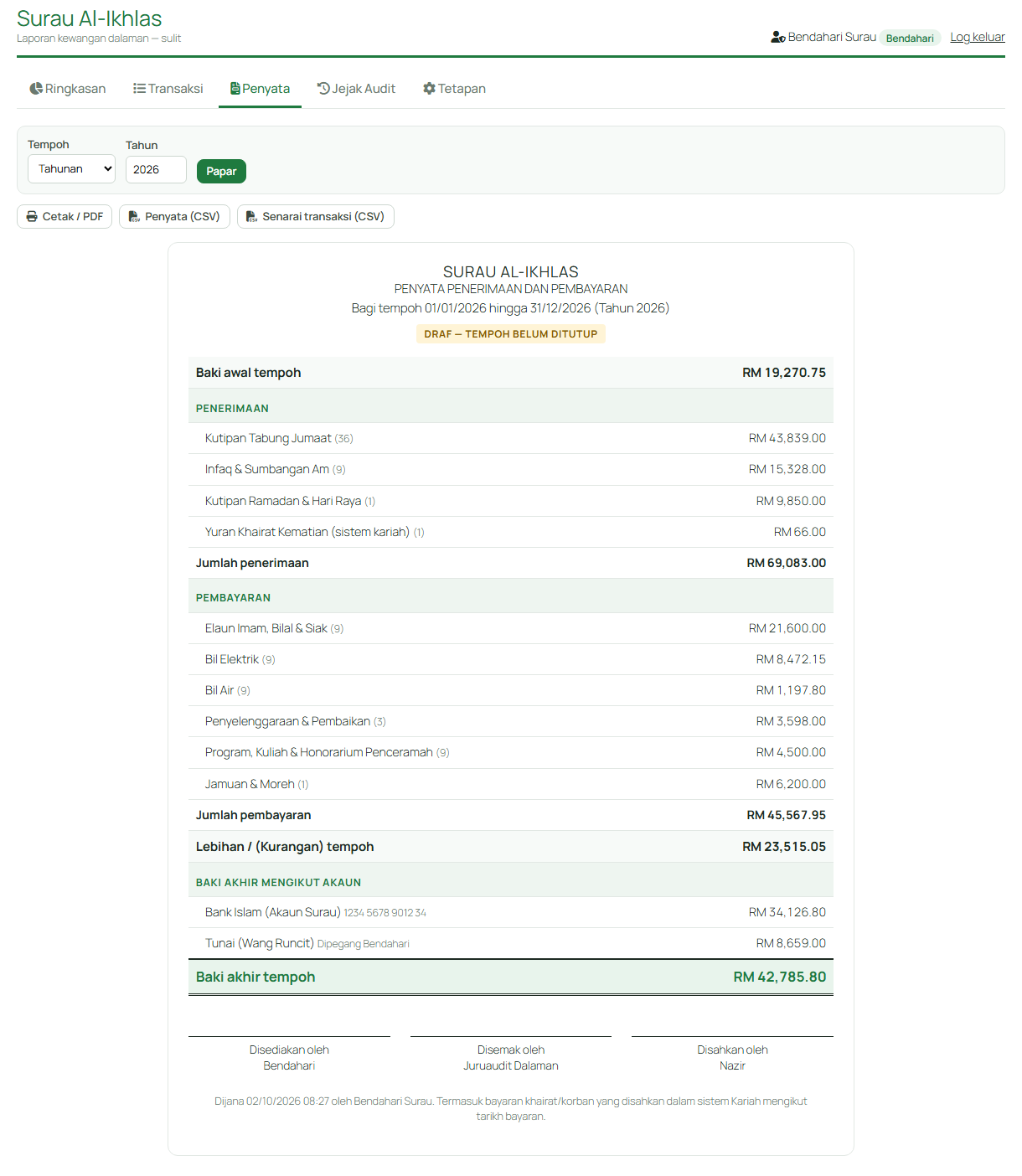Click the user icon beside Bendahari Surau
1022x1176 pixels.
(x=778, y=38)
